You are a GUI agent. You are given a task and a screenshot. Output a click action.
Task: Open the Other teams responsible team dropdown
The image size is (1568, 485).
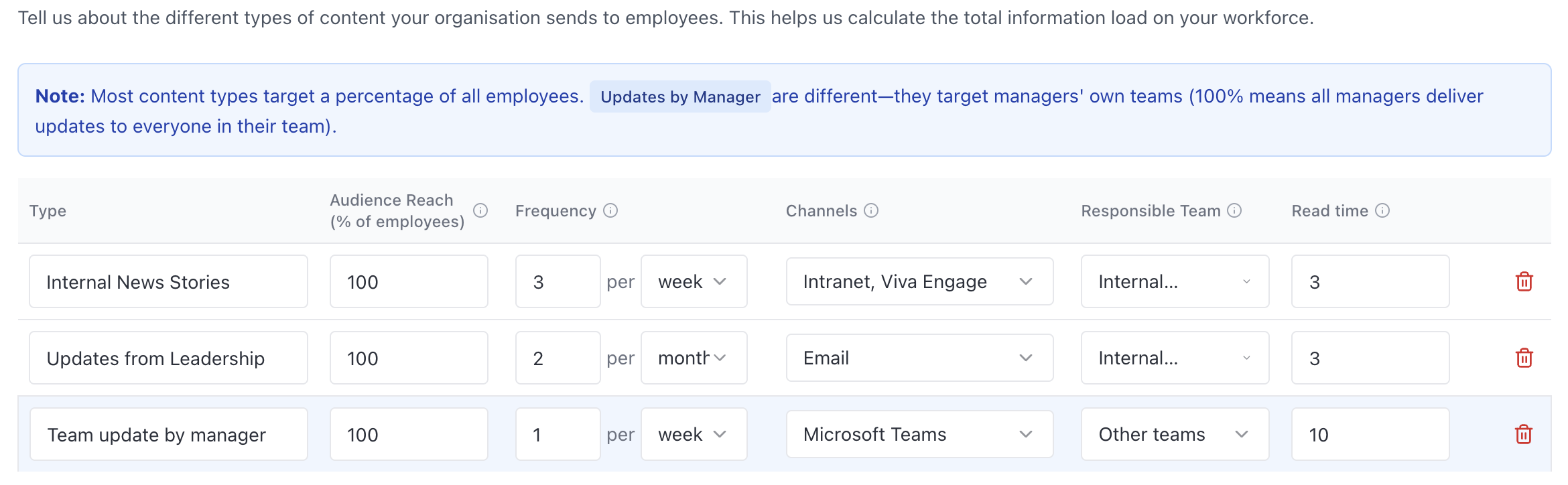[x=1174, y=435]
